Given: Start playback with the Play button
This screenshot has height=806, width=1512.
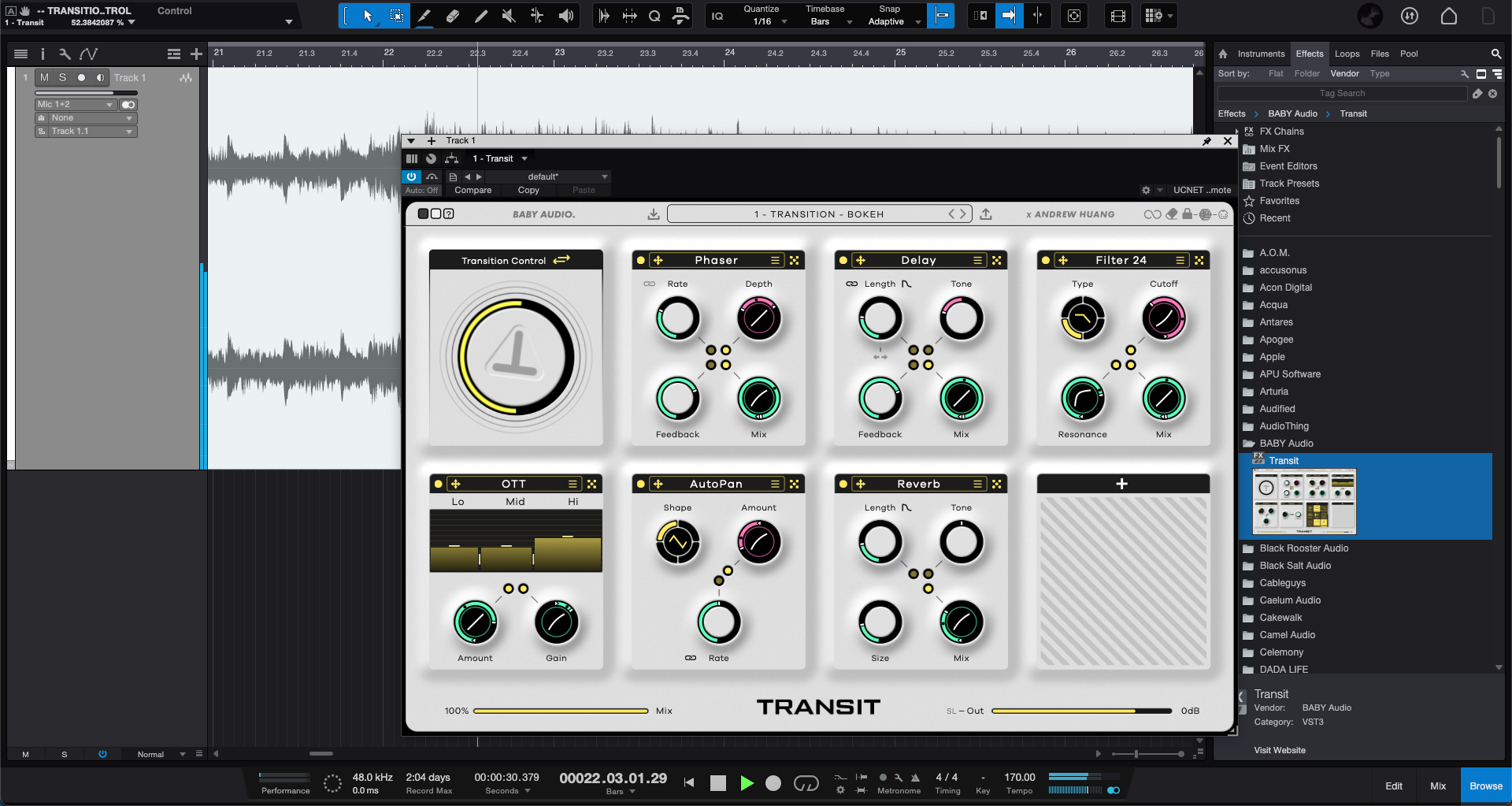Looking at the screenshot, I should coord(747,783).
